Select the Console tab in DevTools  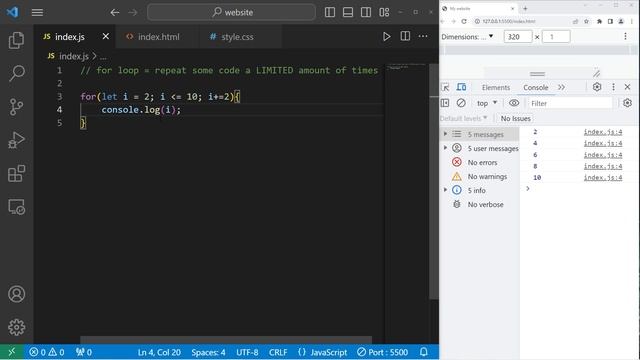tap(536, 87)
